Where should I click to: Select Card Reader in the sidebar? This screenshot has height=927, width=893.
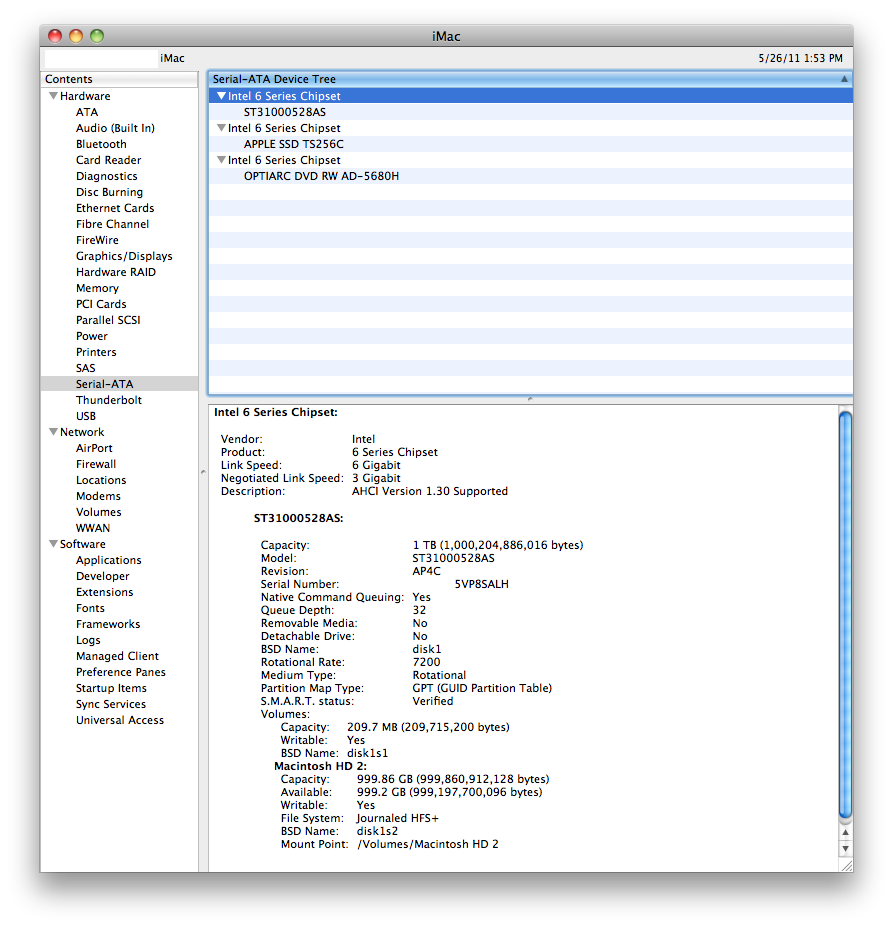(x=108, y=160)
